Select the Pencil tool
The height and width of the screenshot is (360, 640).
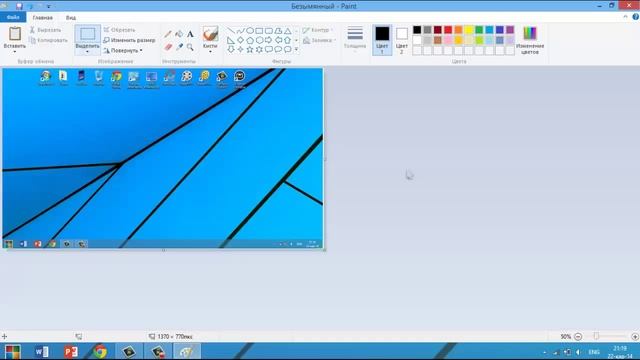[168, 34]
